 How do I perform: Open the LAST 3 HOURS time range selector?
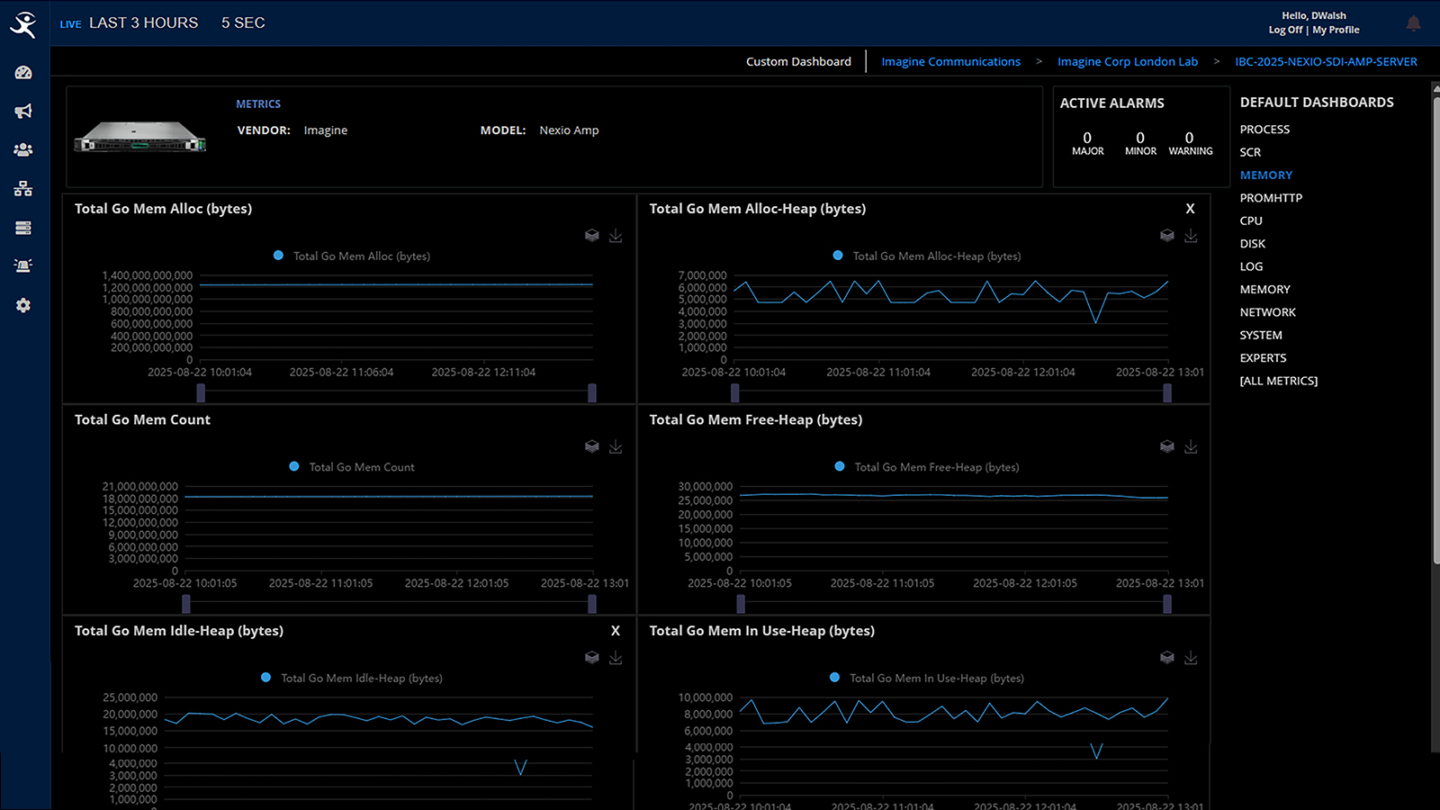pyautogui.click(x=144, y=23)
